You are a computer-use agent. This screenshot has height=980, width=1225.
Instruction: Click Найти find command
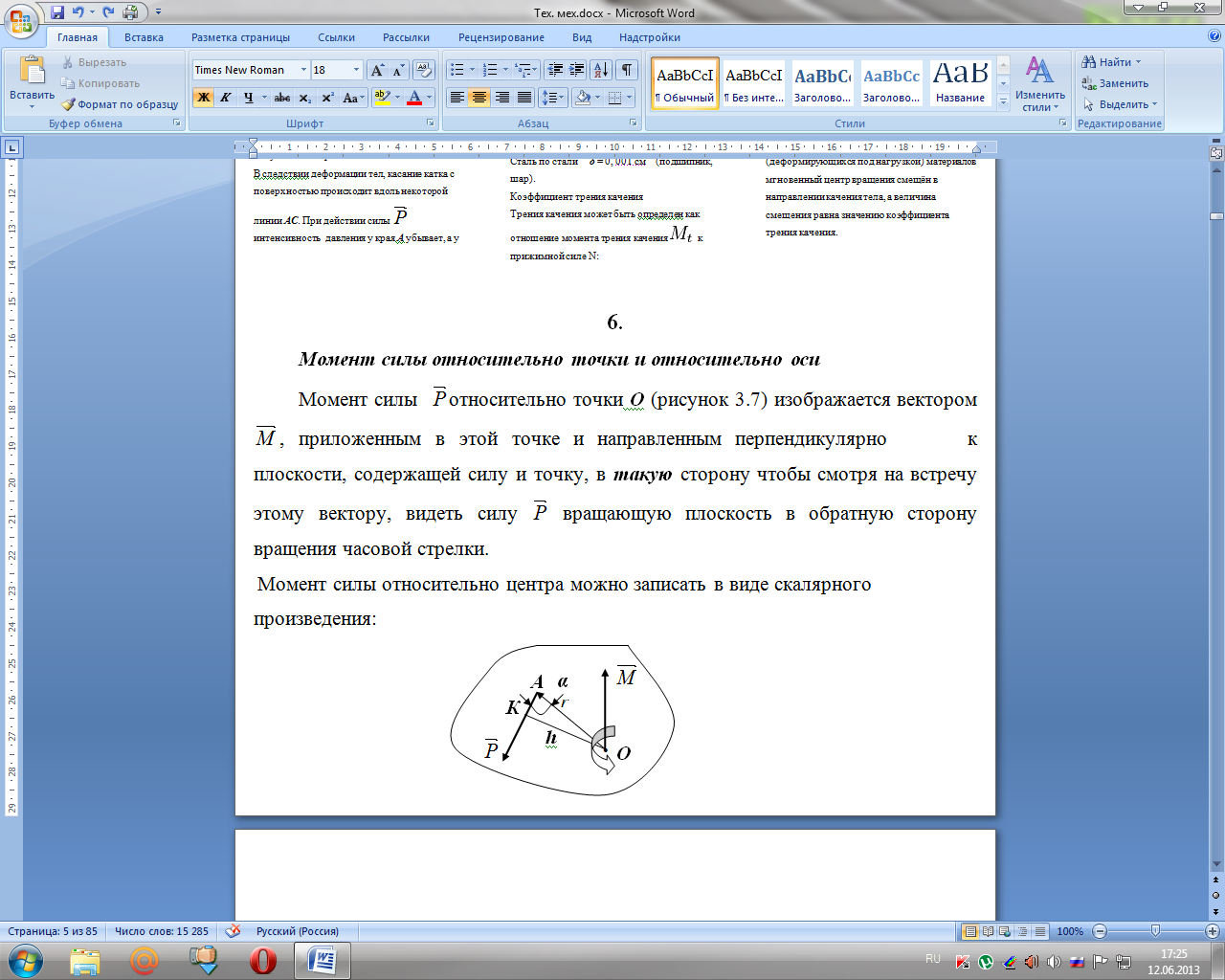coord(1112,62)
